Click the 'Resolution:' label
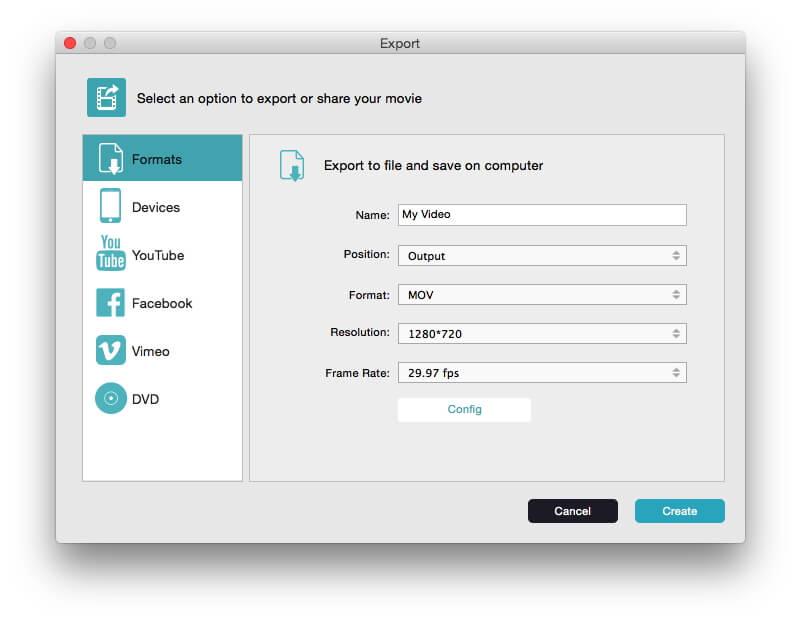Viewport: 801px width, 623px height. 360,332
